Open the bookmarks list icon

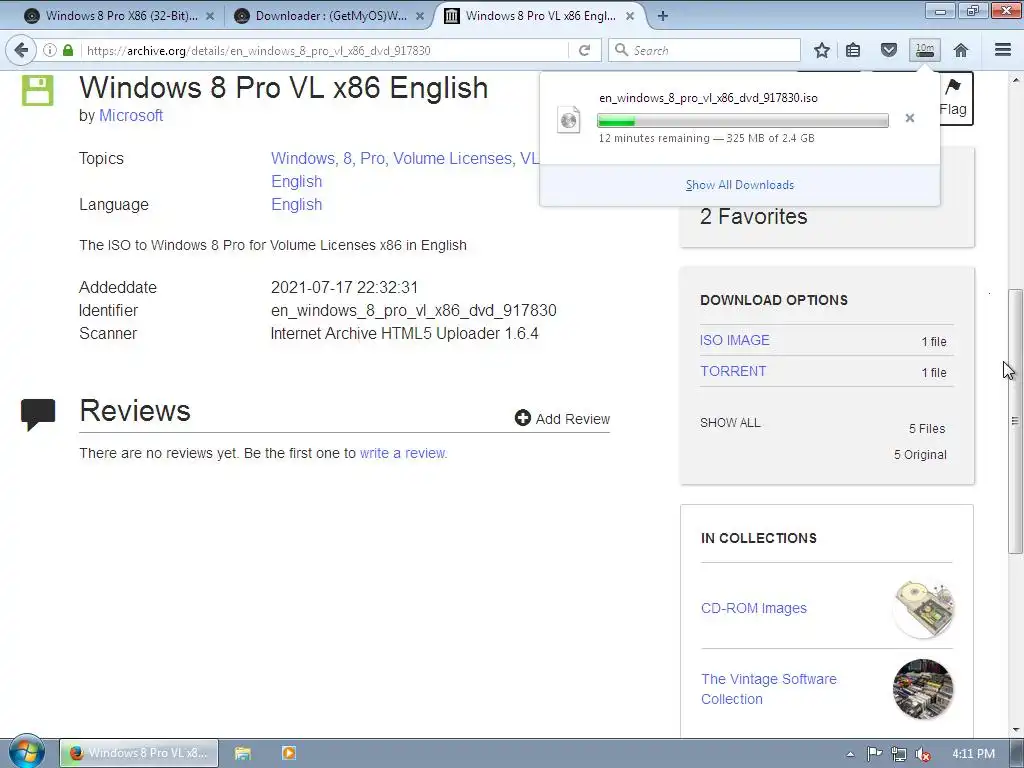[x=853, y=50]
